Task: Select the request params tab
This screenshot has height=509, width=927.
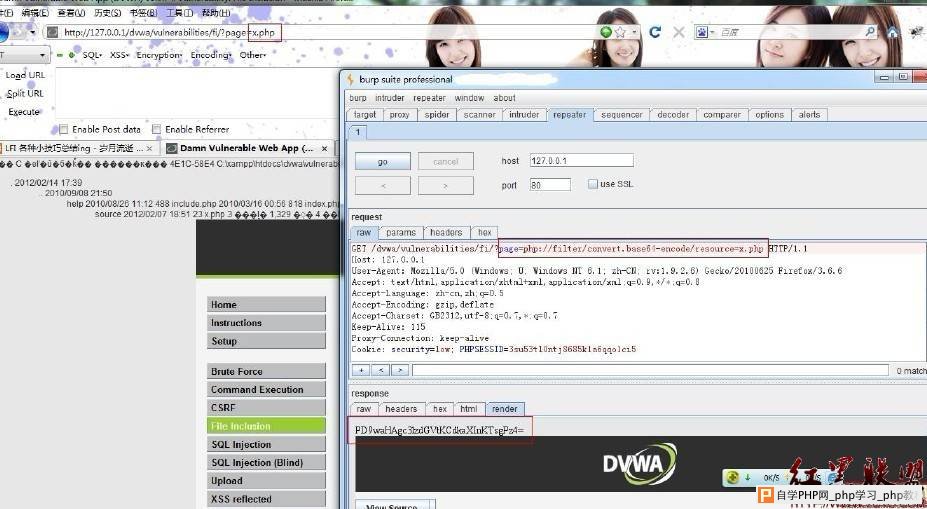Action: point(401,232)
